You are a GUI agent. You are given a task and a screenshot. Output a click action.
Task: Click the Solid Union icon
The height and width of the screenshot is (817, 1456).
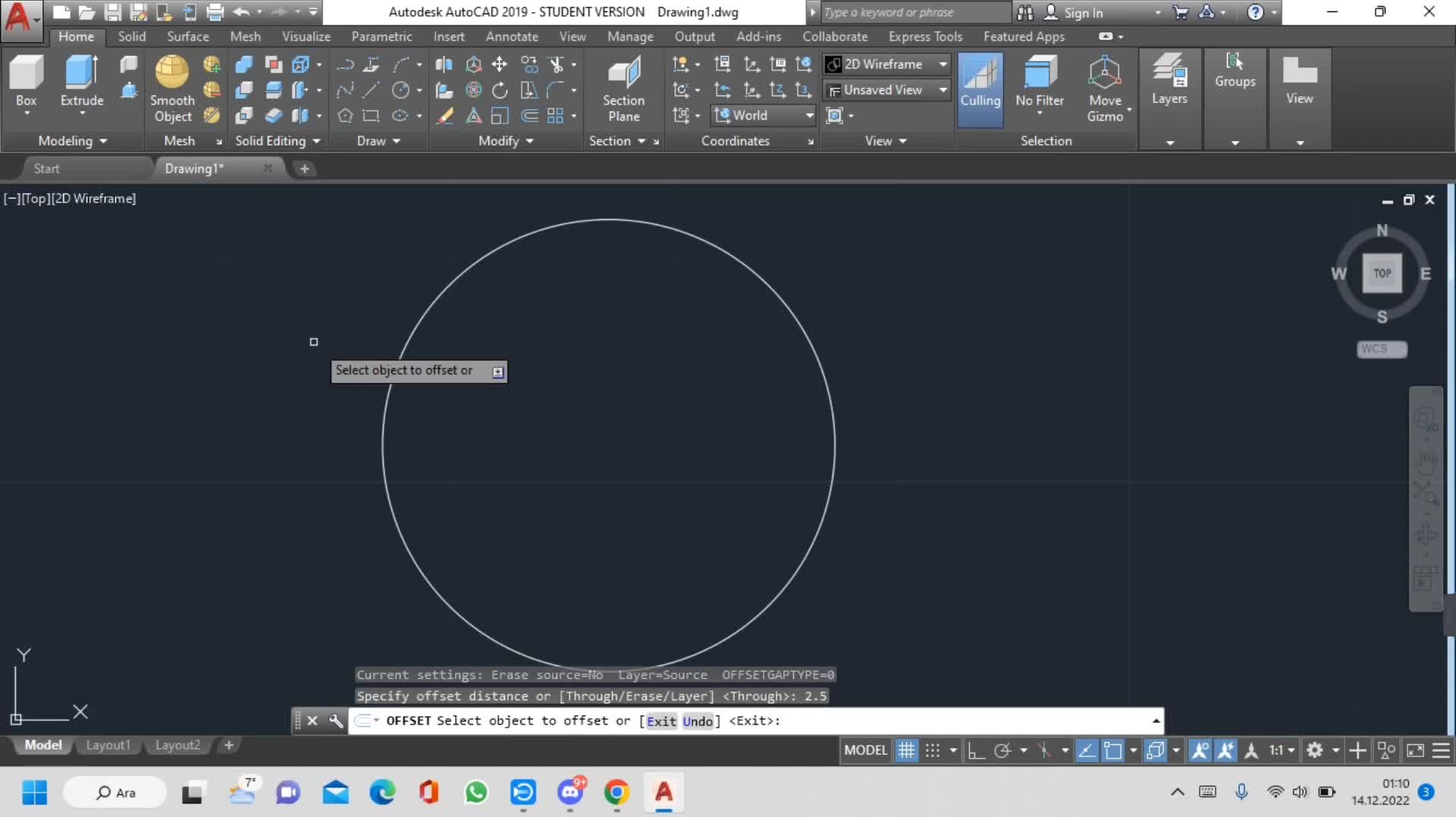pyautogui.click(x=244, y=64)
